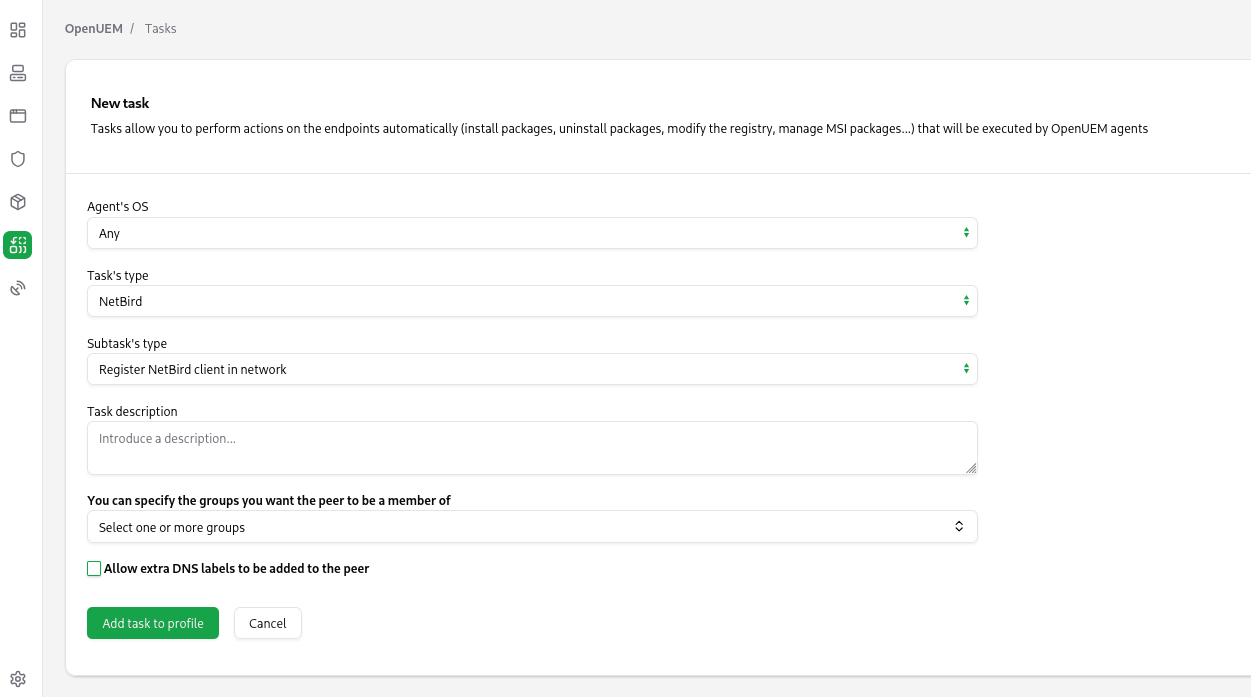The image size is (1251, 697).
Task: Cancel the new task creation
Action: tap(267, 623)
